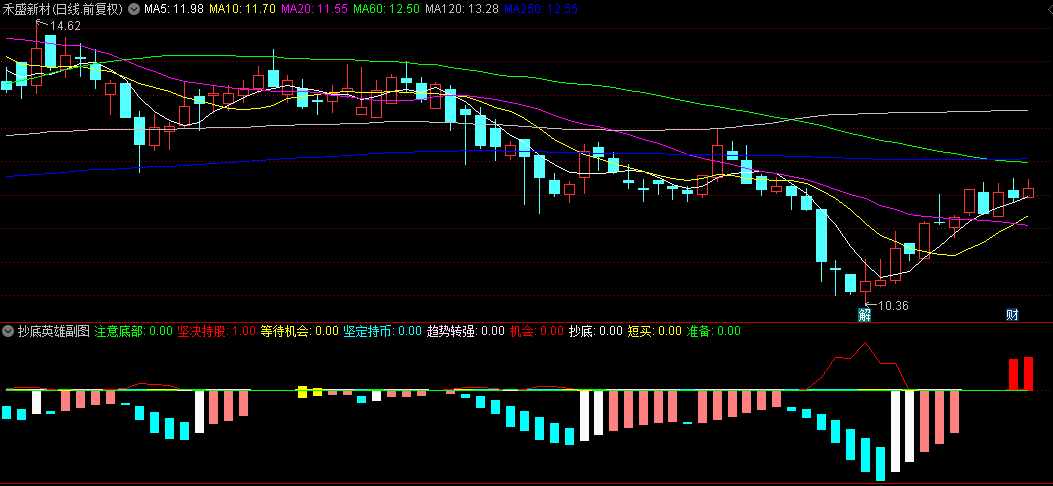1053x486 pixels.
Task: Click the 等待机会: 0.00 value
Action: [x=300, y=331]
